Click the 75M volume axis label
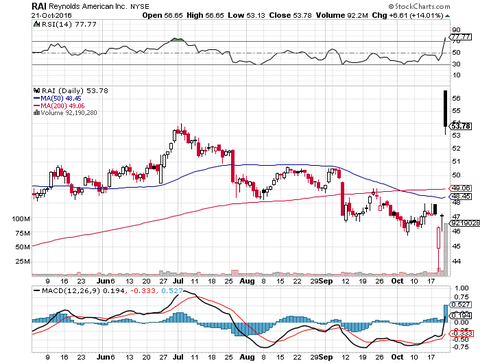Image resolution: width=480 pixels, height=363 pixels. click(x=23, y=233)
